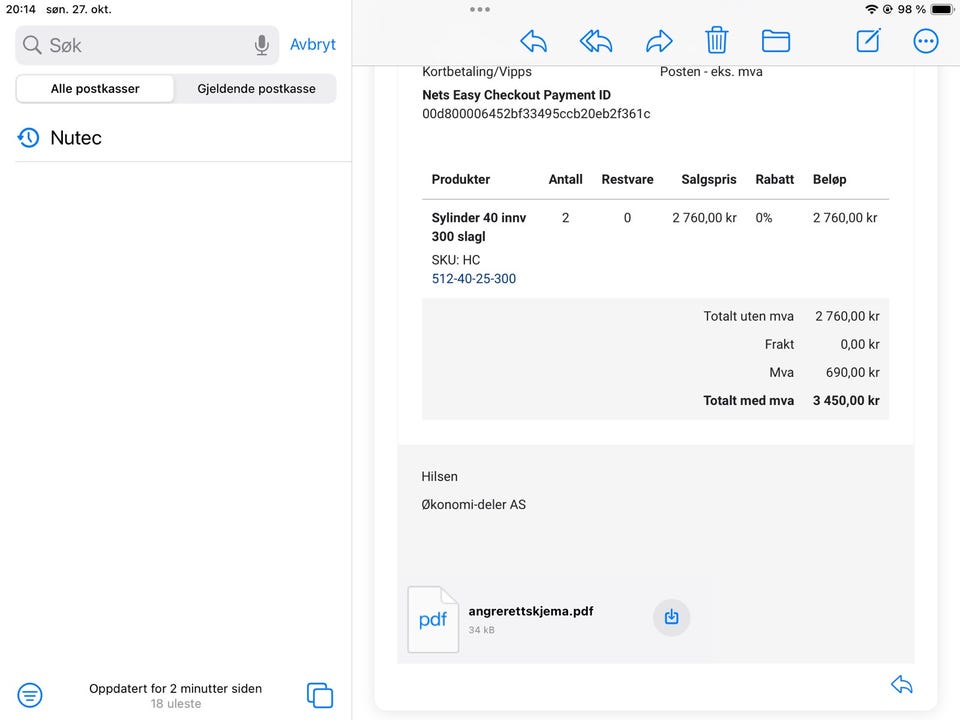Select the Alle postkasser segment

[95, 89]
